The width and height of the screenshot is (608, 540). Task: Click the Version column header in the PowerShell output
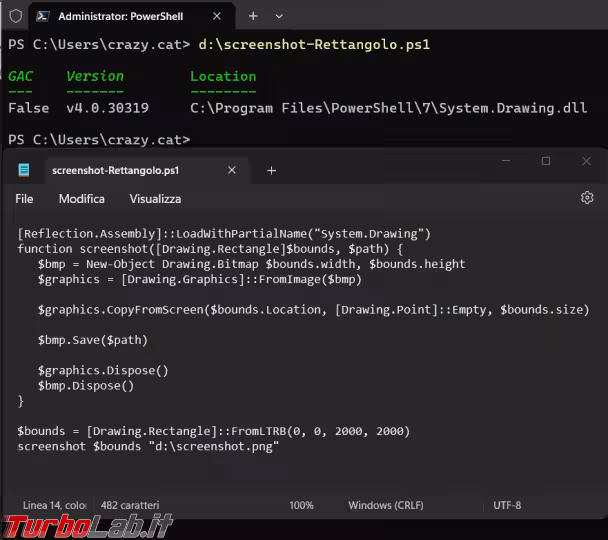95,76
